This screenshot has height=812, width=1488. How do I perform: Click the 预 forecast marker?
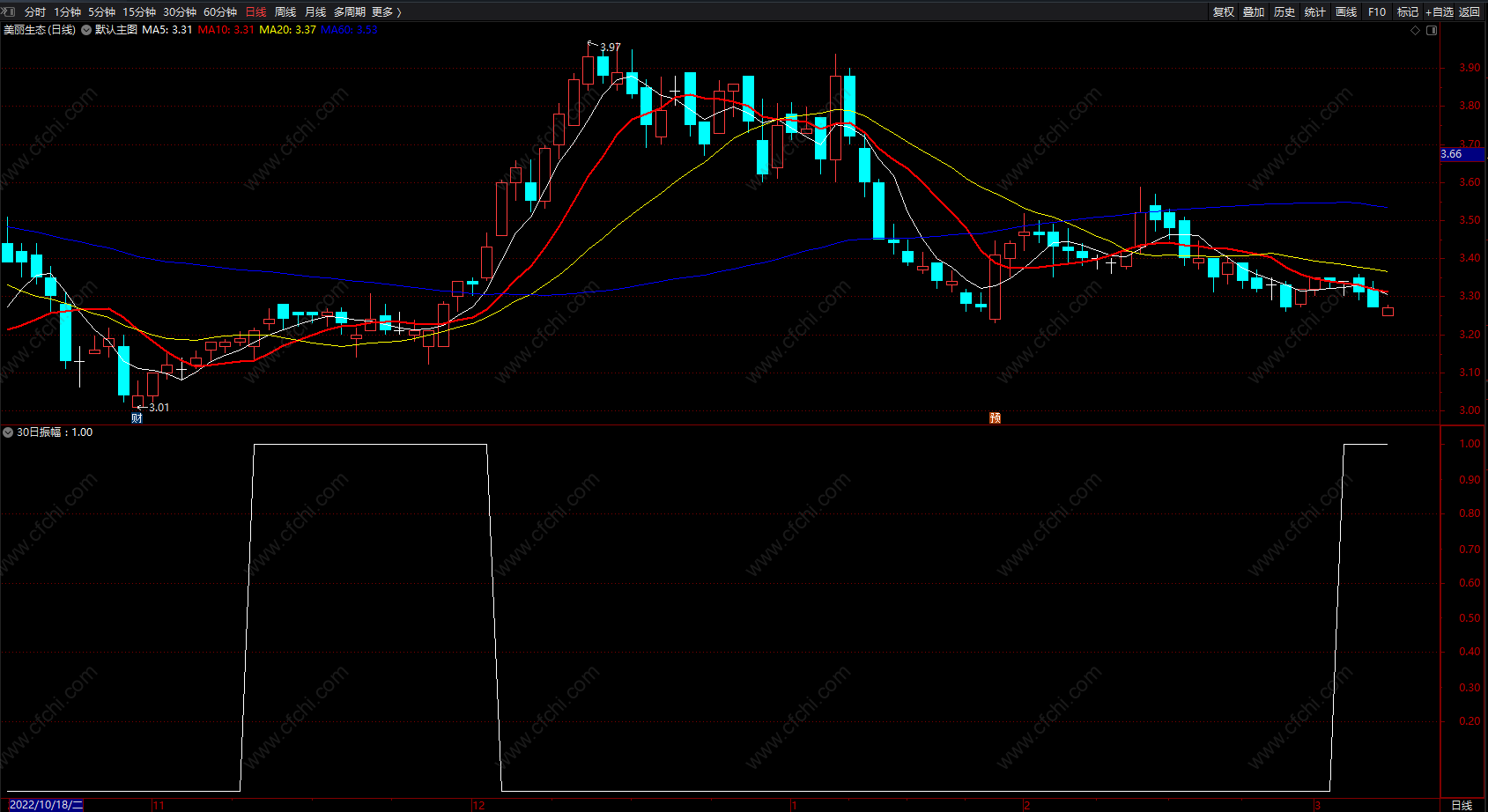tap(996, 417)
